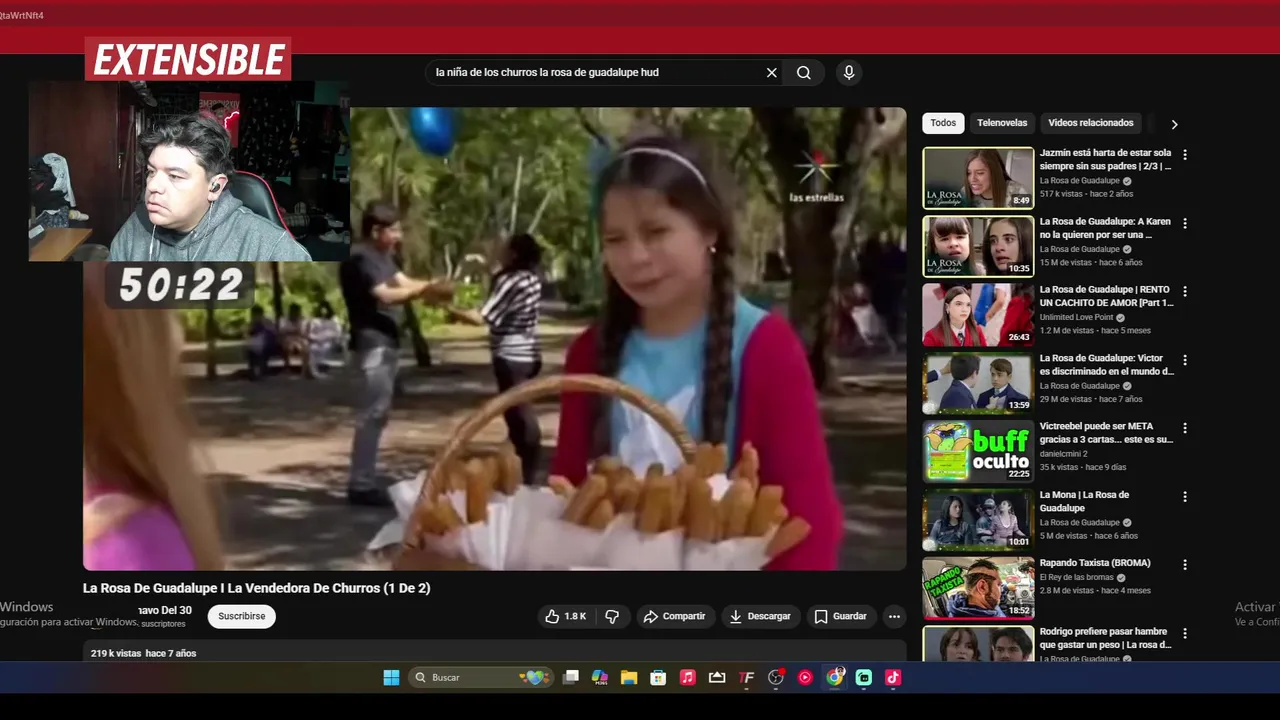1280x720 pixels.
Task: Open the Windows Start menu
Action: pos(392,678)
